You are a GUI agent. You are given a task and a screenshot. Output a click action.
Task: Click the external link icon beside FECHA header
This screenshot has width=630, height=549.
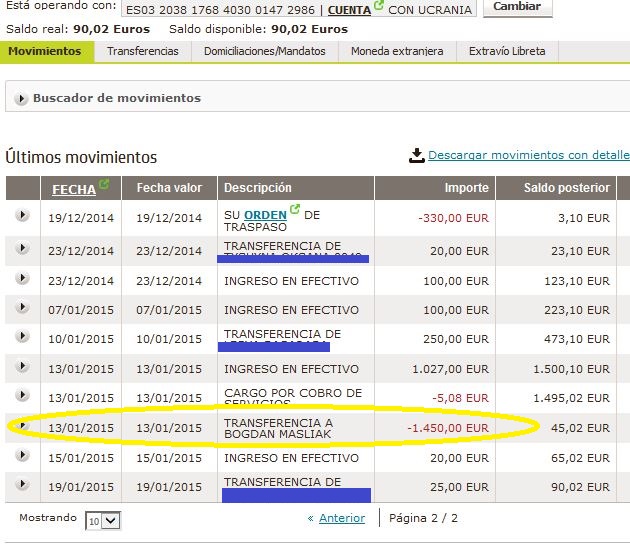tap(104, 185)
